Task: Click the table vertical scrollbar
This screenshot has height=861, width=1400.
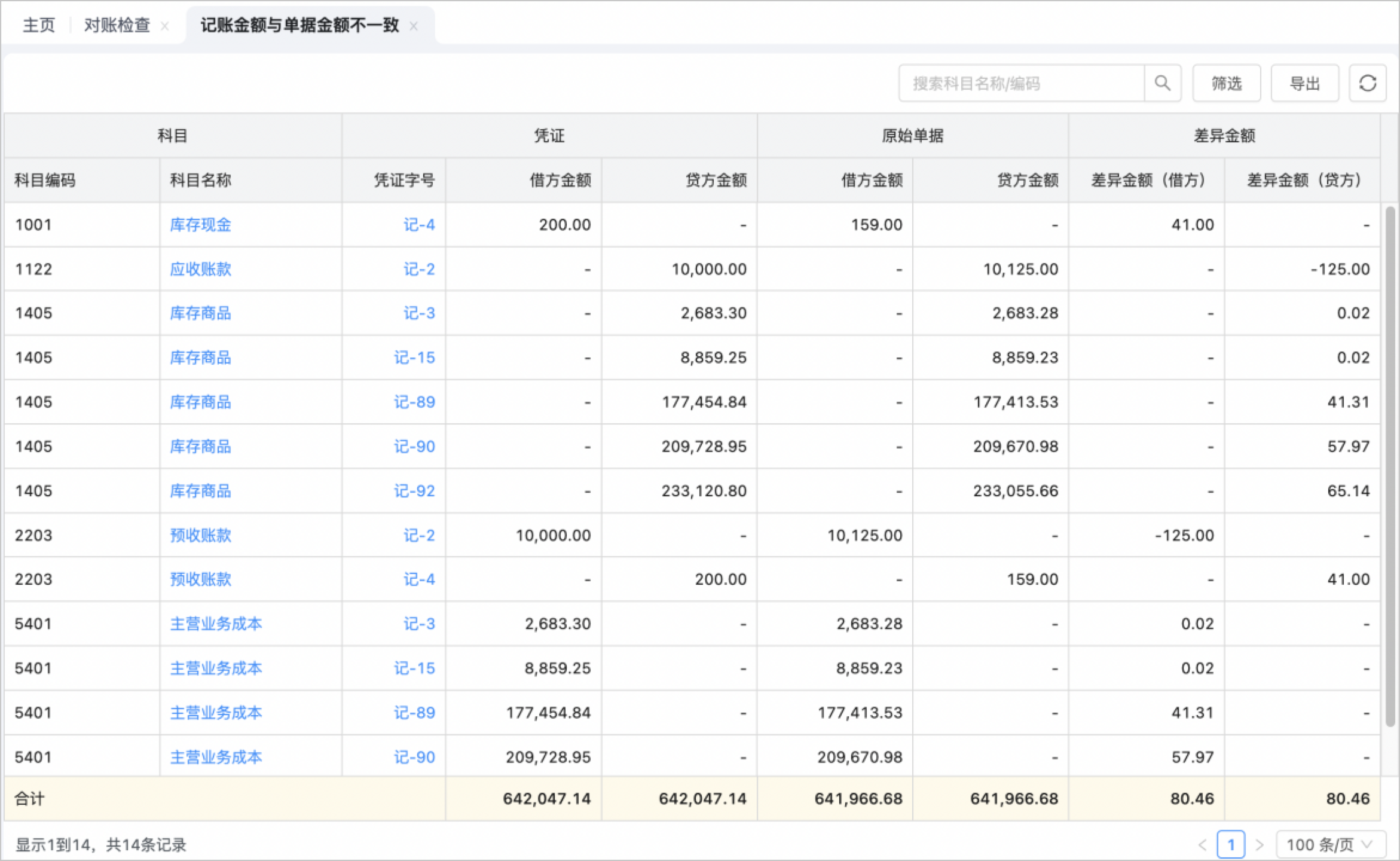Action: 1390,466
